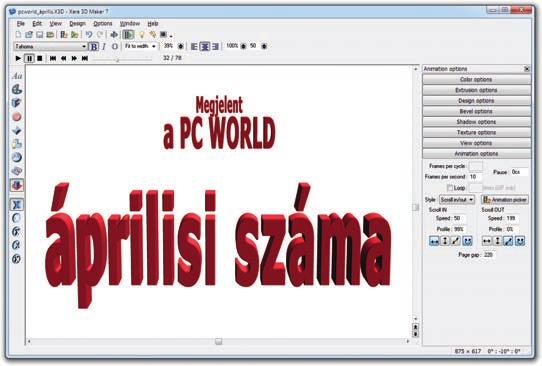
Task: Click the second-from-bottom script letter sidebar icon
Action: (x=17, y=245)
